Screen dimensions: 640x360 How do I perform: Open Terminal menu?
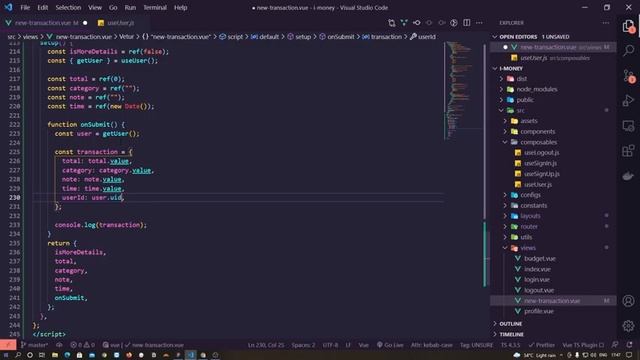click(x=155, y=7)
